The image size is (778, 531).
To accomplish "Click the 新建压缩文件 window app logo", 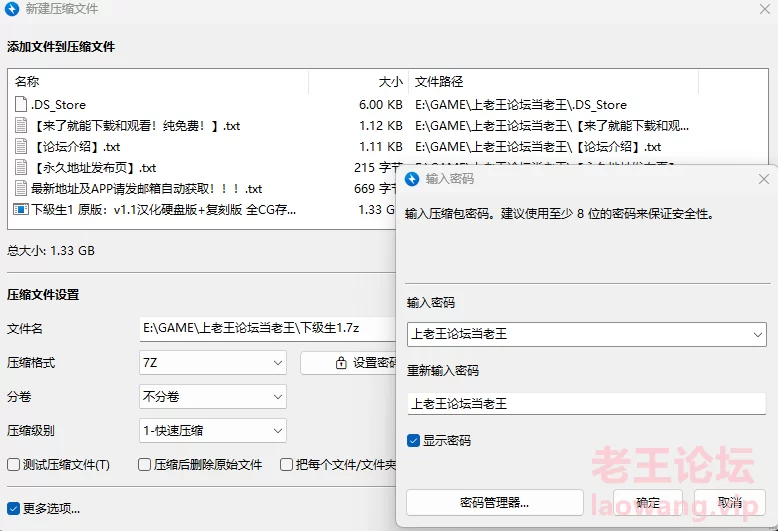I will click(12, 9).
